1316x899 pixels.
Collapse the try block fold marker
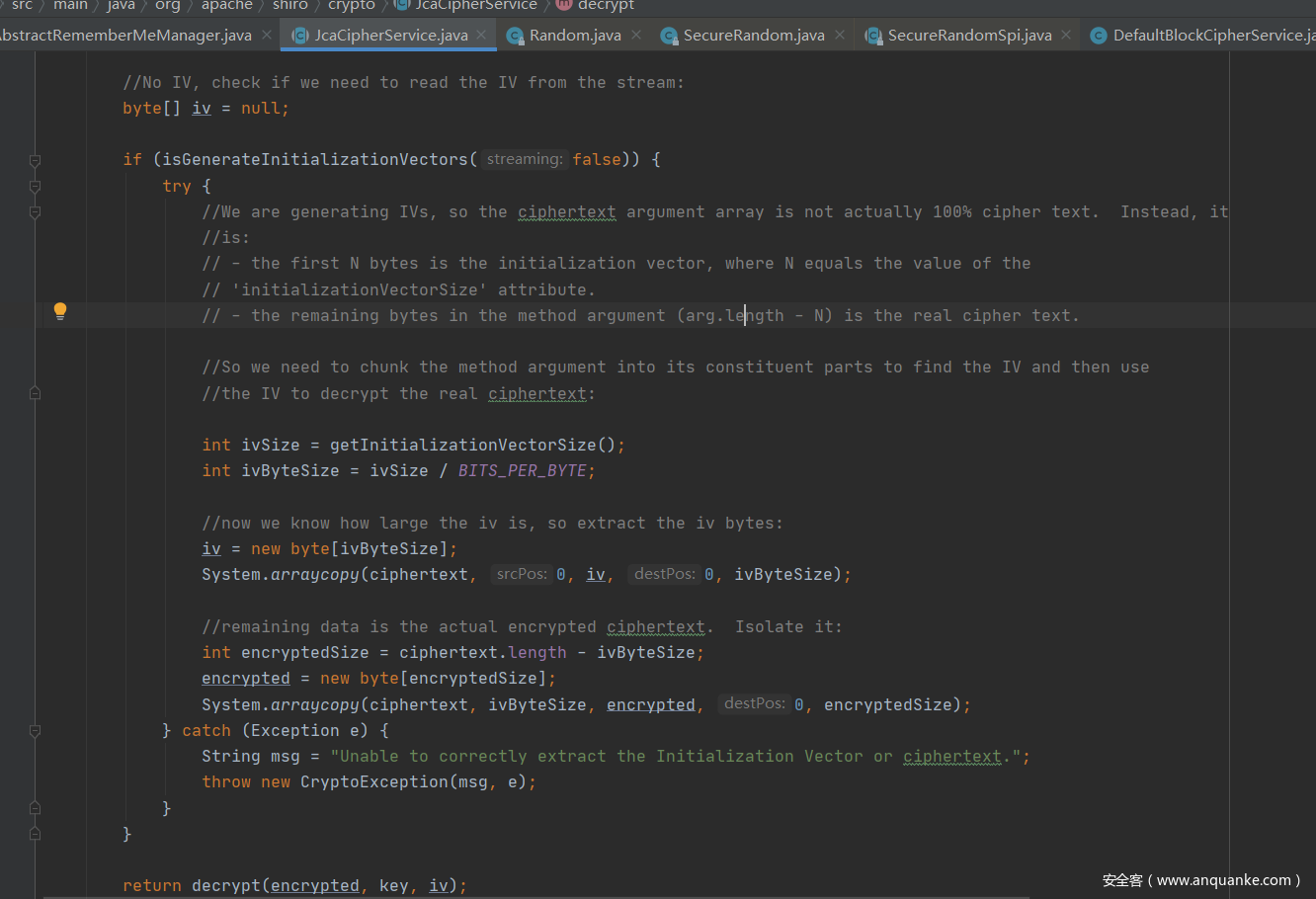coord(35,186)
